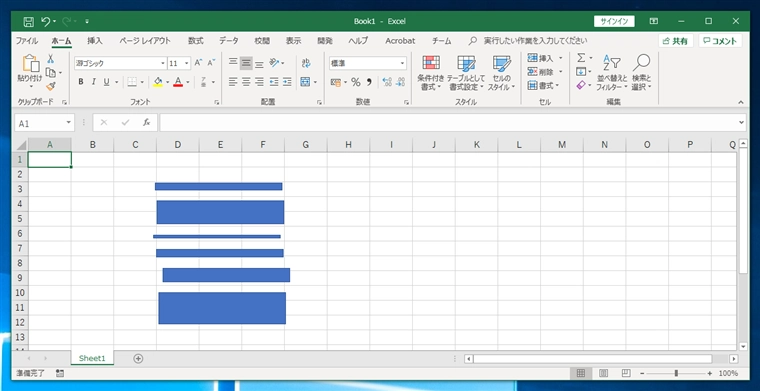
Task: Open the 数式 ribbon tab
Action: pos(196,41)
